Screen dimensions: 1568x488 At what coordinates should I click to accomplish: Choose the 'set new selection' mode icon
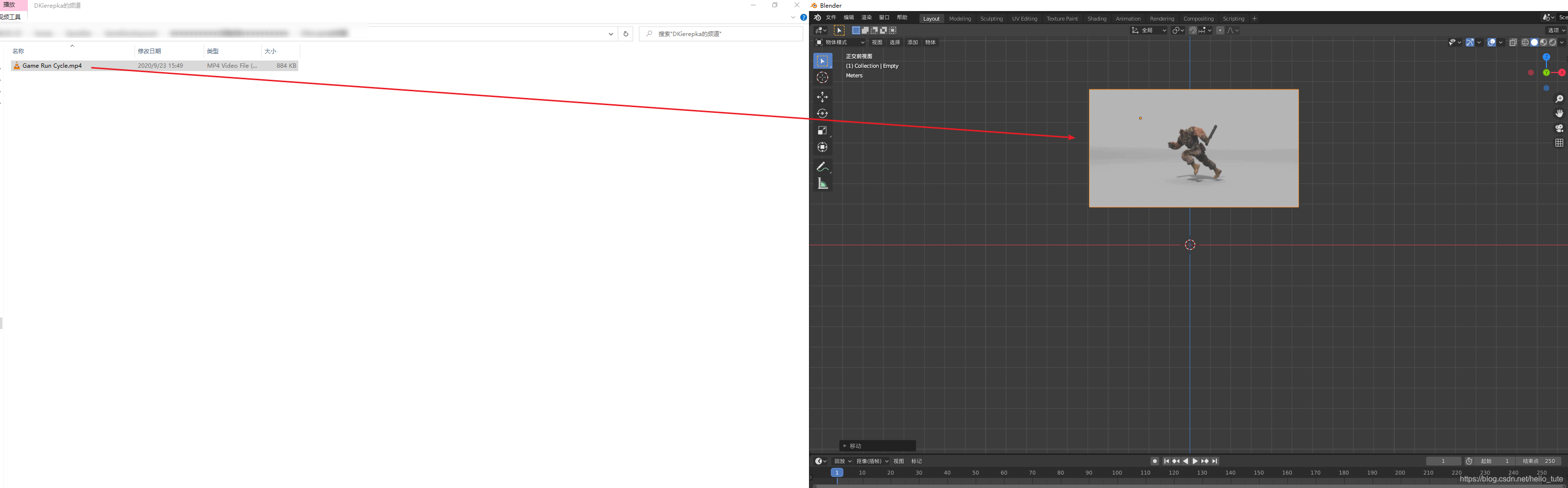(856, 30)
